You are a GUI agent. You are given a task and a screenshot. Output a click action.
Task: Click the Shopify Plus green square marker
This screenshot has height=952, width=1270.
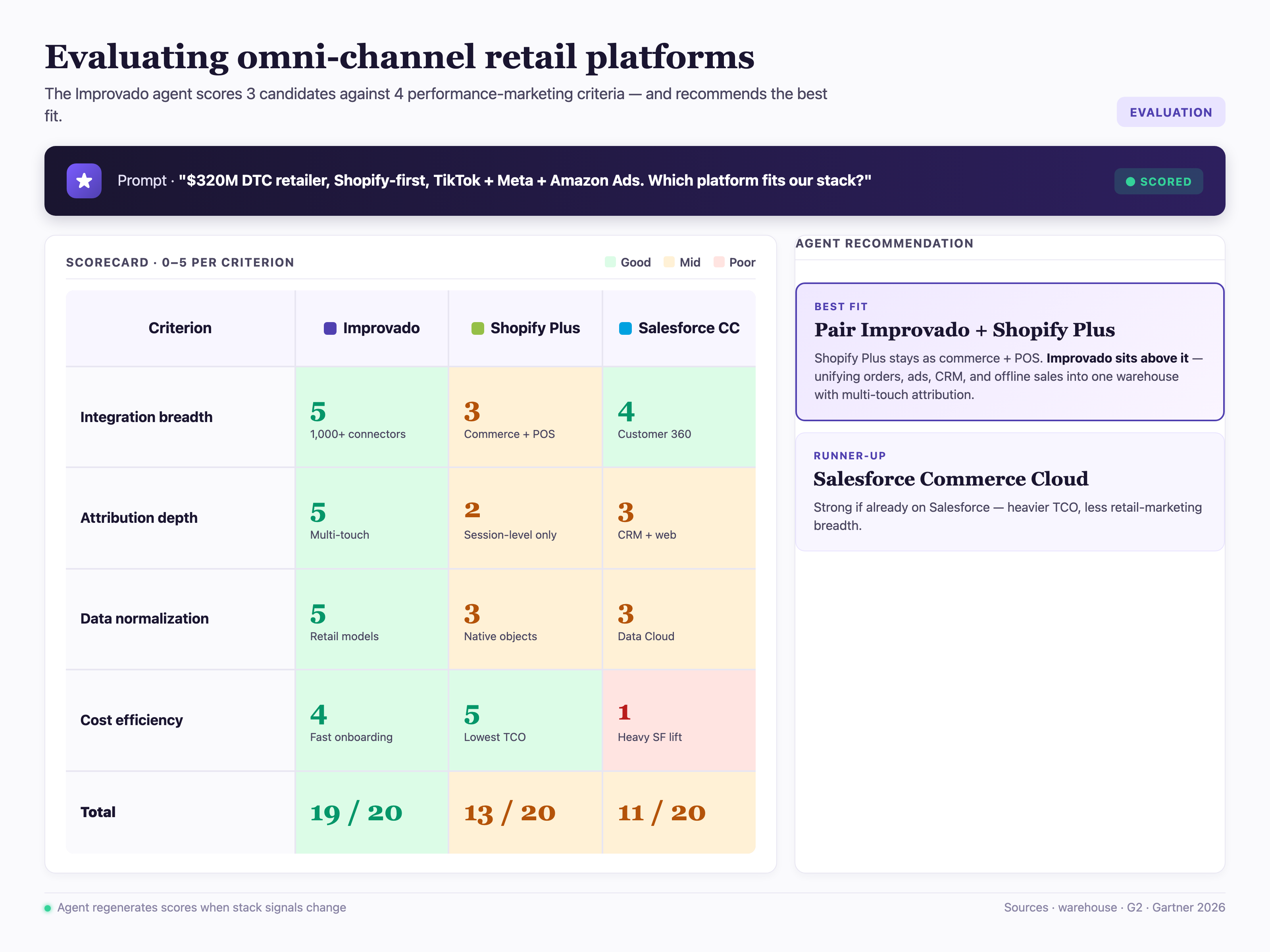click(477, 328)
